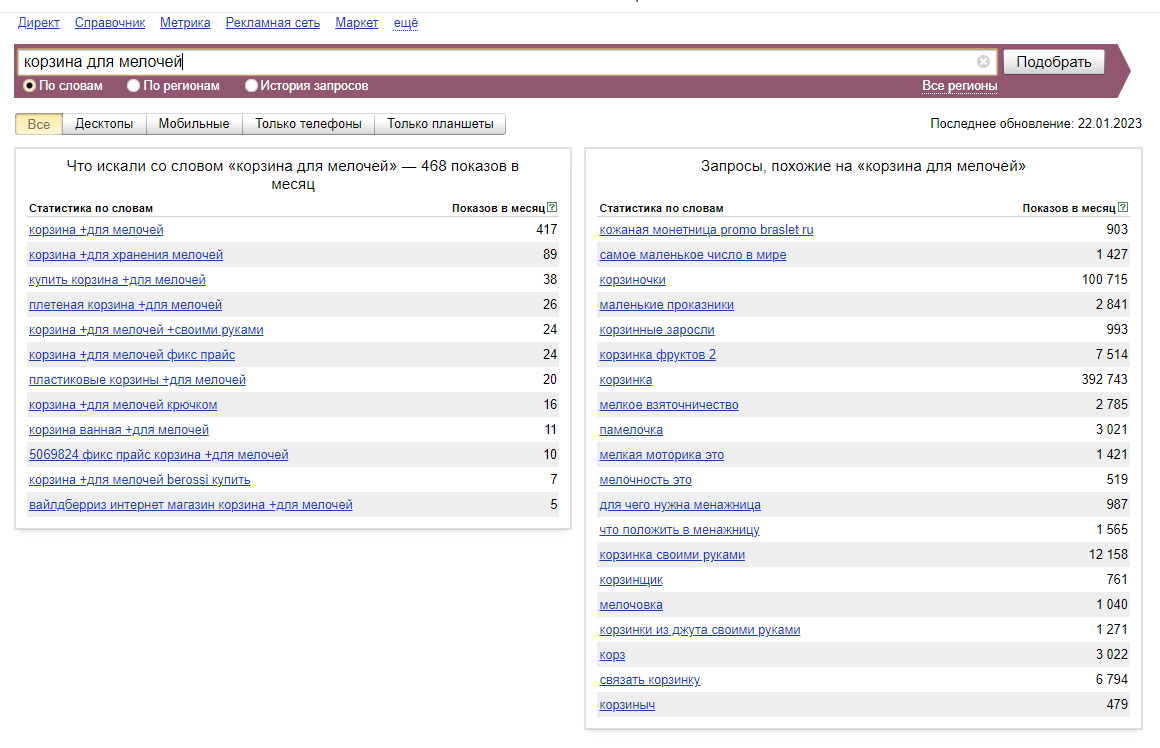This screenshot has height=748, width=1160.
Task: Open query 'купить корзина +для мелочей'
Action: click(x=117, y=280)
